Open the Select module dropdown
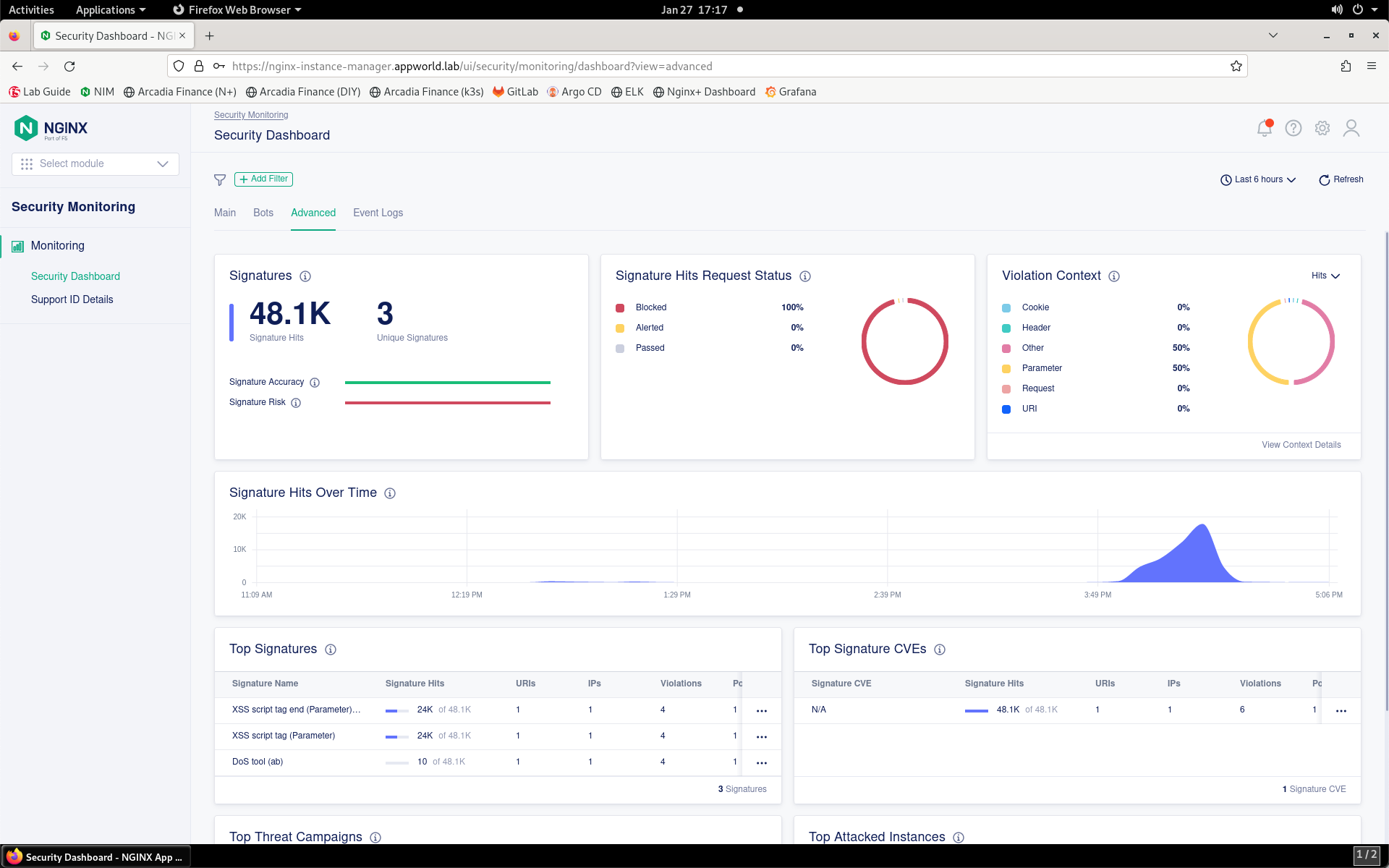The image size is (1389, 868). click(x=95, y=164)
